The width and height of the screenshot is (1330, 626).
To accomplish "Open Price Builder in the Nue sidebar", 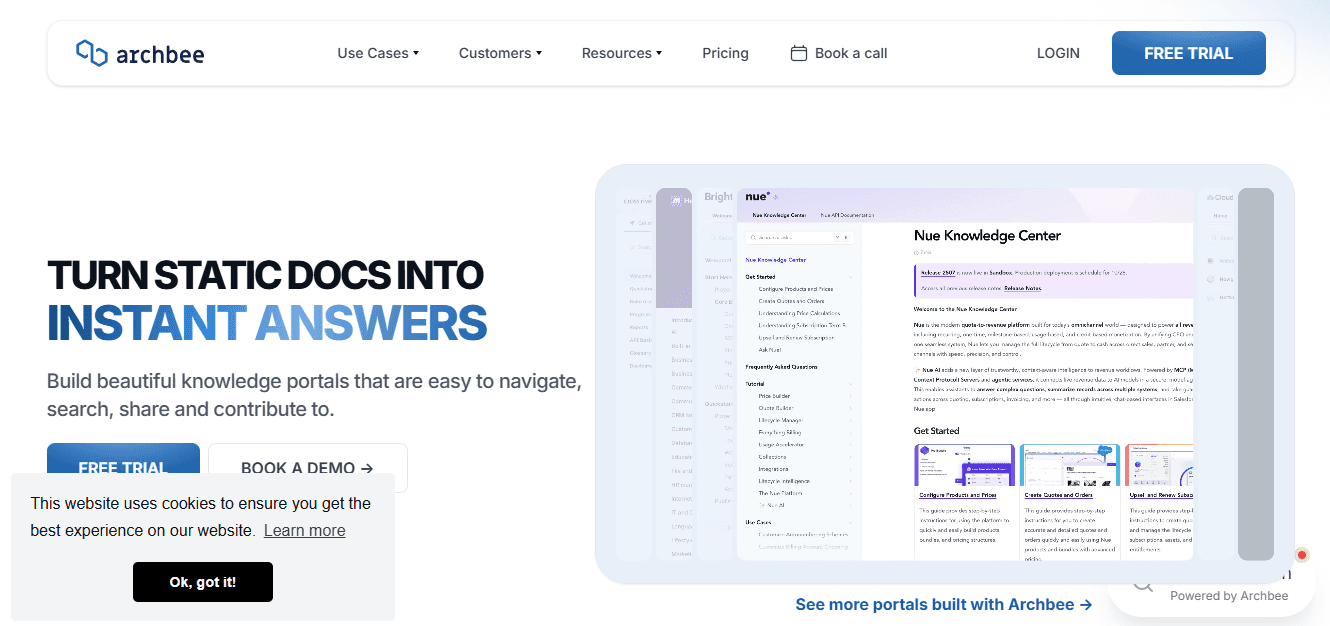I will pos(774,396).
